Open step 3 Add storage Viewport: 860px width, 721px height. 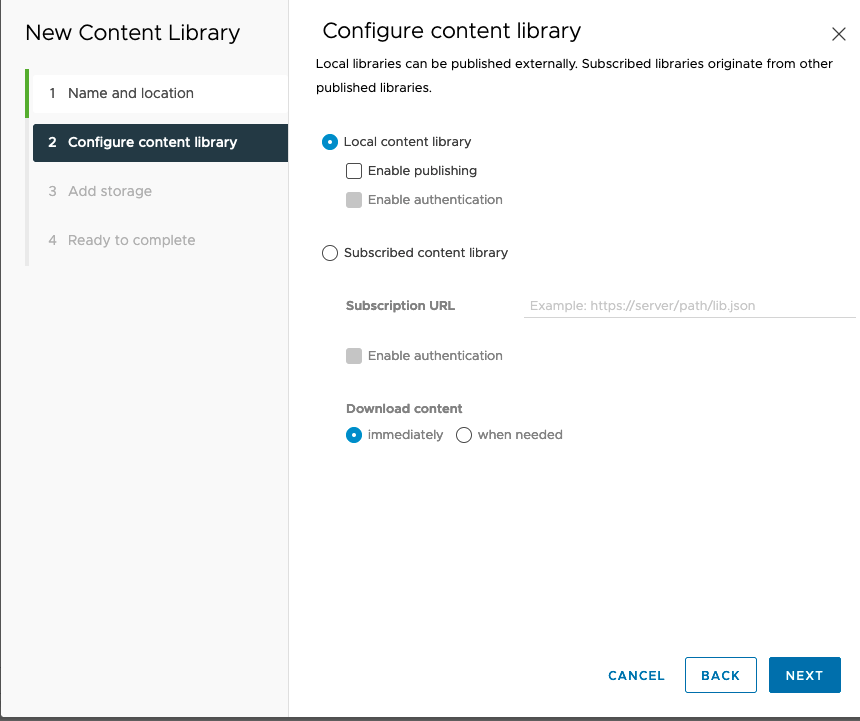109,191
